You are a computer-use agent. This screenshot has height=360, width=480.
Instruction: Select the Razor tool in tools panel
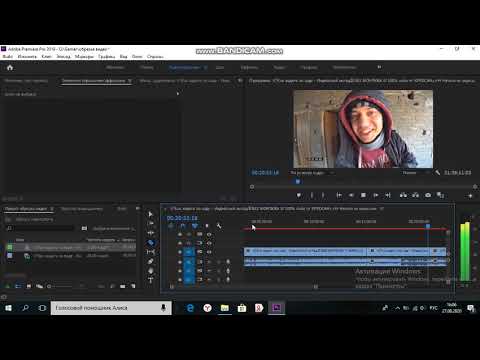click(x=151, y=242)
